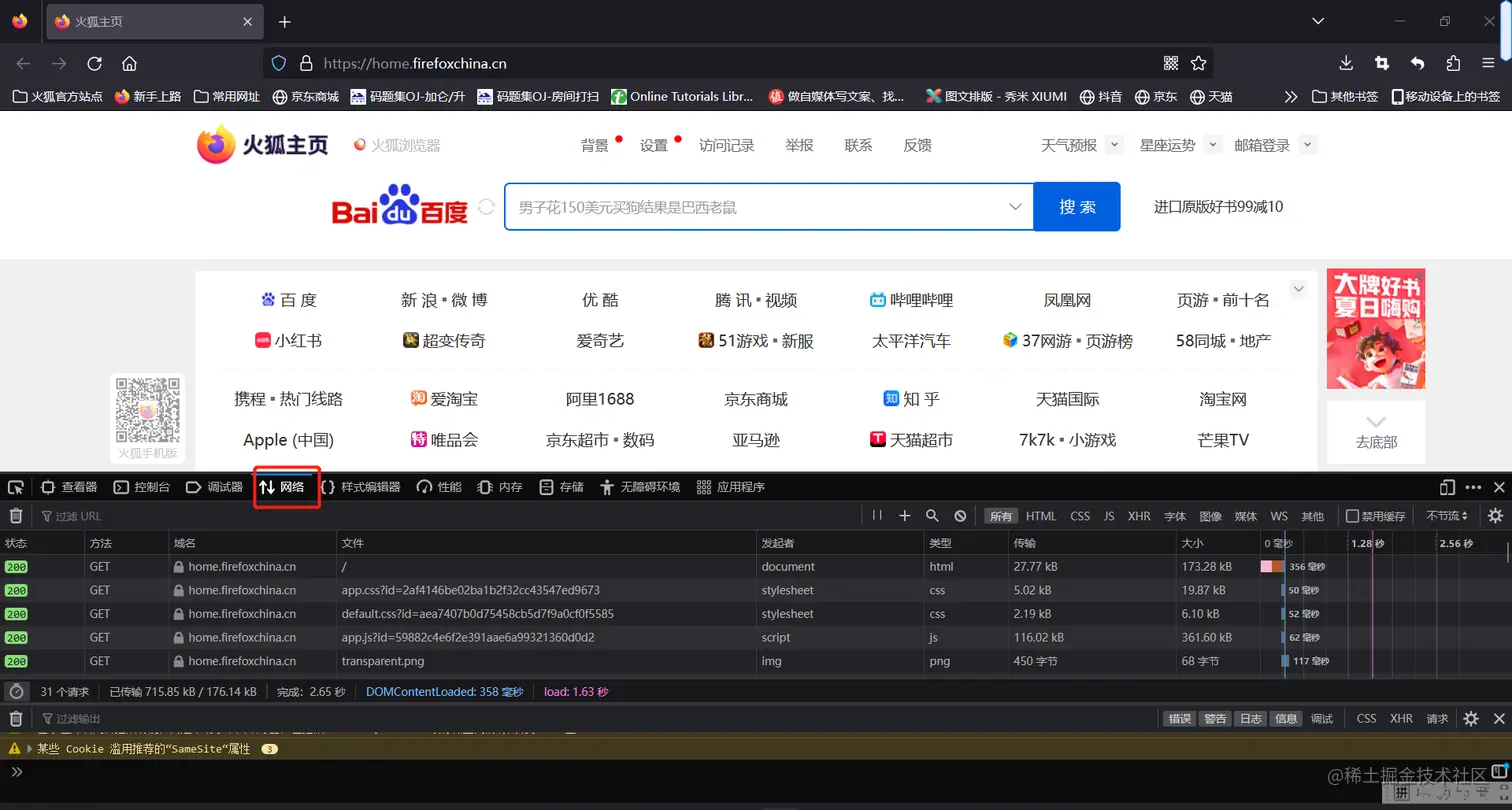The image size is (1512, 810).
Task: Open the list all tabs dropdown arrow
Action: 1318,21
